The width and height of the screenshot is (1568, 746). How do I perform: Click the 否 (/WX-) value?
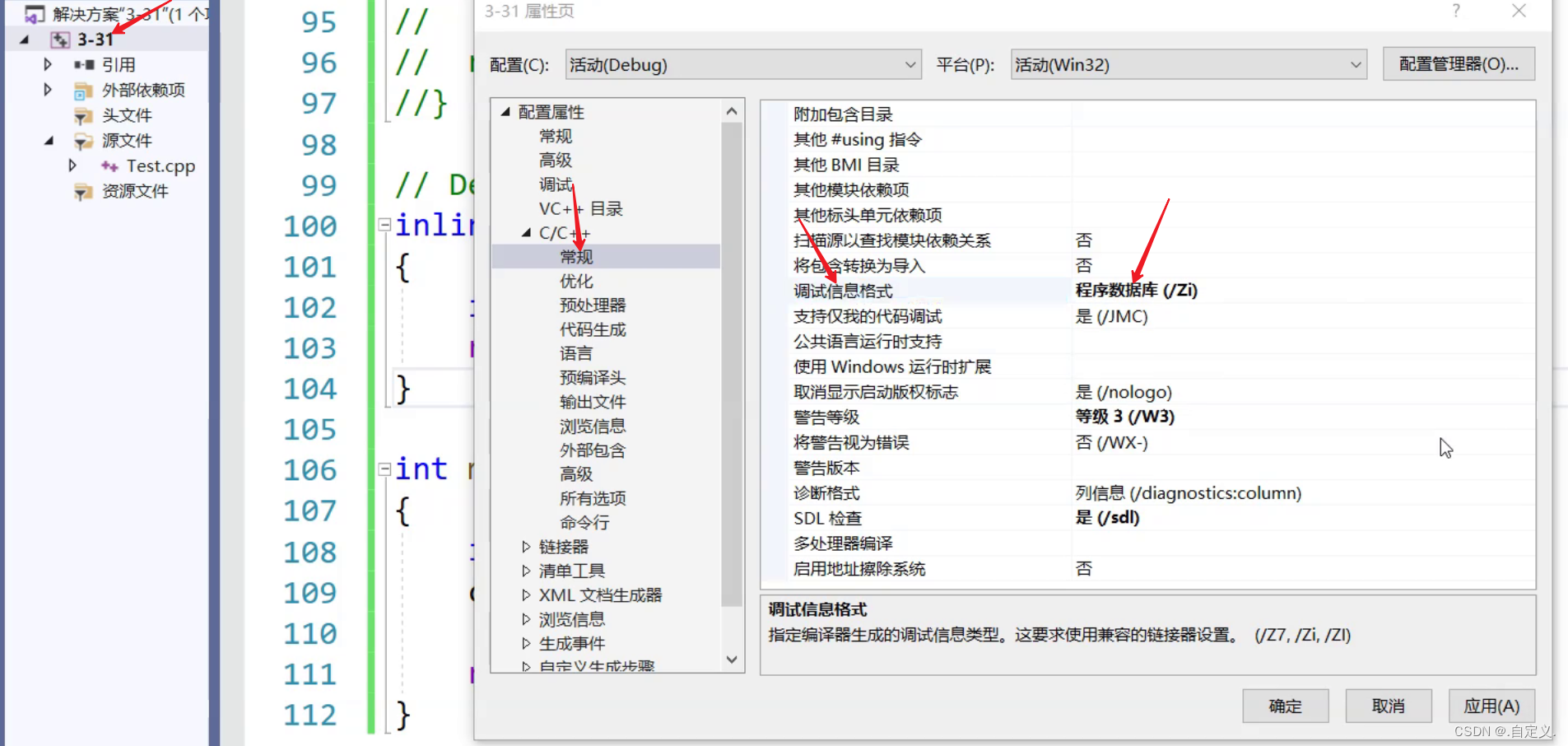click(1111, 442)
